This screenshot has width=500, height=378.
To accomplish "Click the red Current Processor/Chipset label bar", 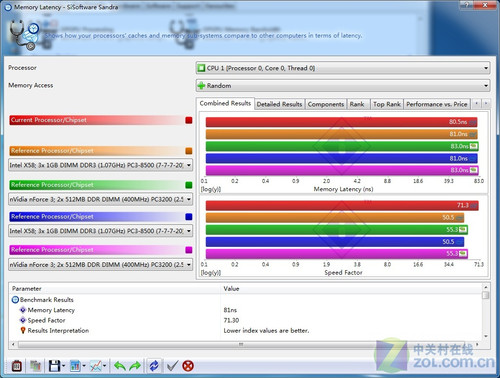I will [96, 120].
